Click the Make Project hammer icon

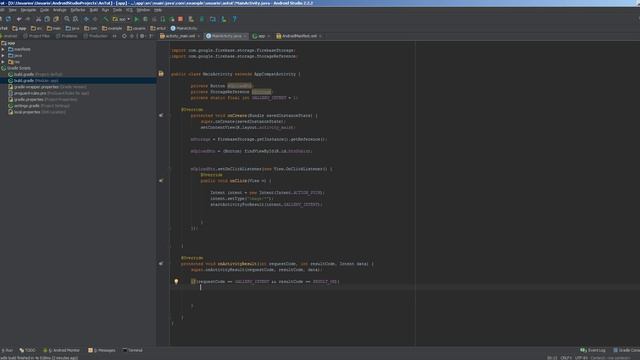click(106, 19)
